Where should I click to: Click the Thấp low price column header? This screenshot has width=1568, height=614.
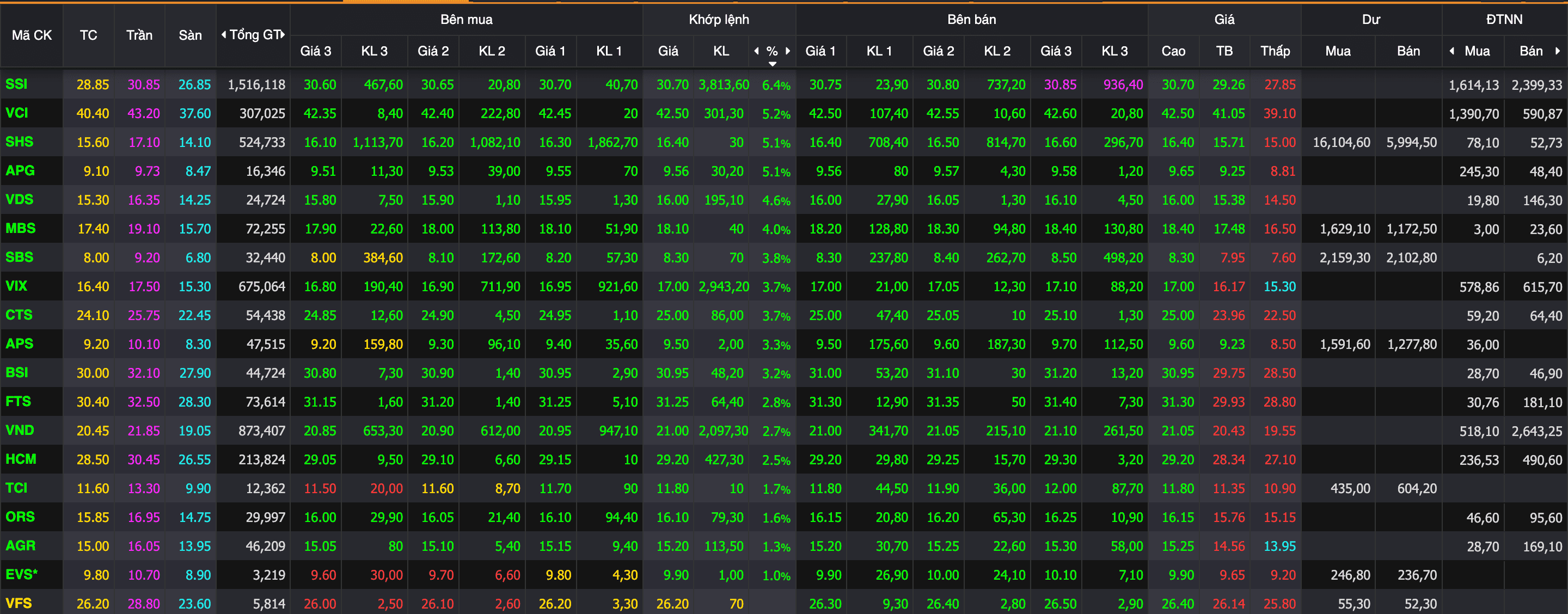1275,51
